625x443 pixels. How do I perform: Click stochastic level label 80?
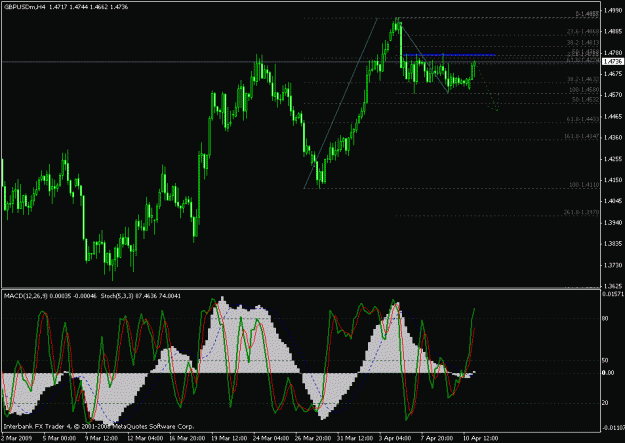605,319
